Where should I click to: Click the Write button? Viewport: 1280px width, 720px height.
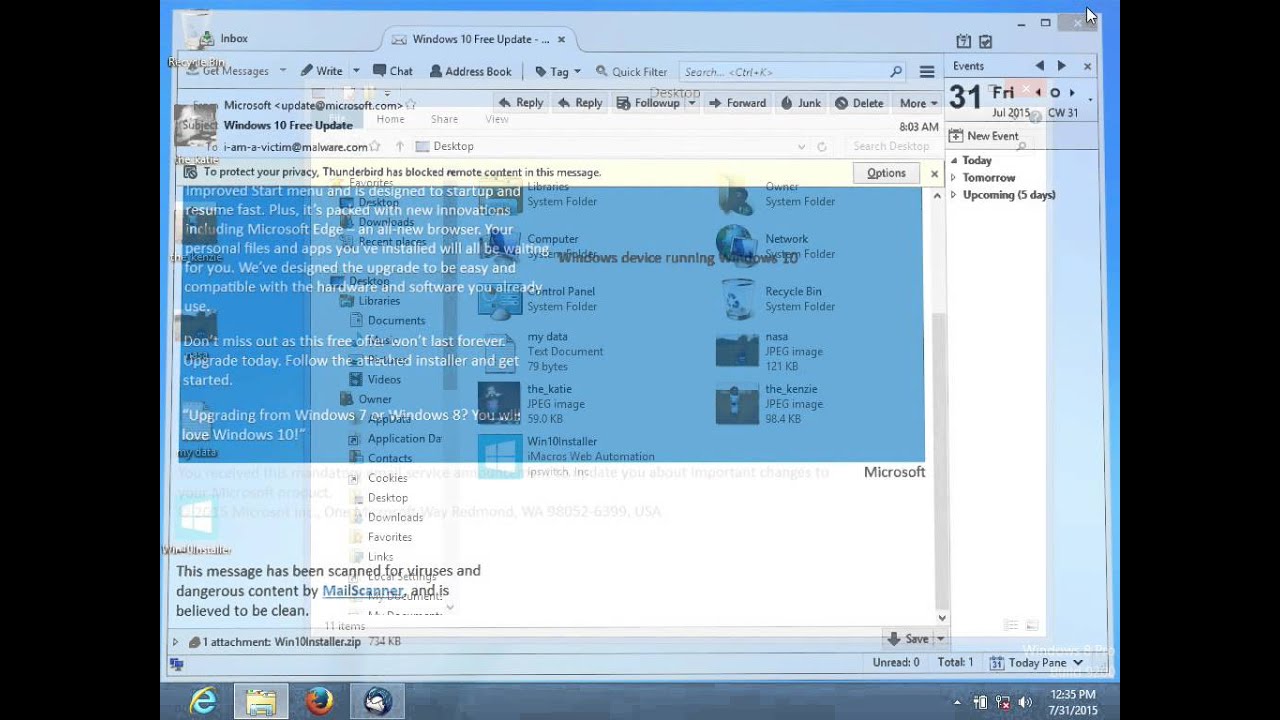(x=321, y=71)
